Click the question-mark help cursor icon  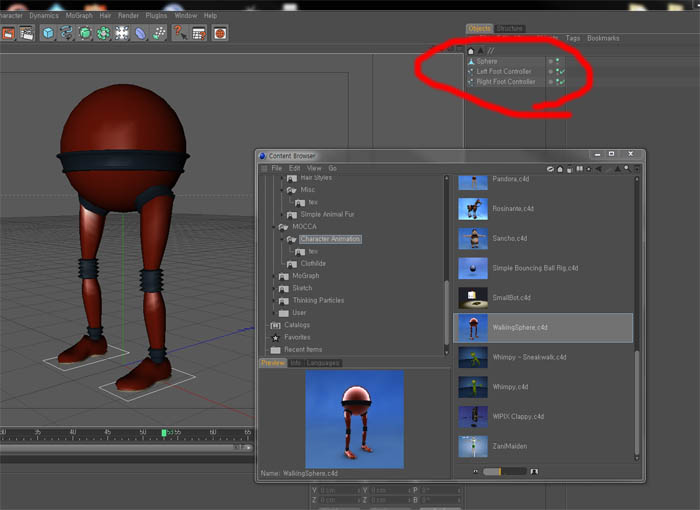179,33
